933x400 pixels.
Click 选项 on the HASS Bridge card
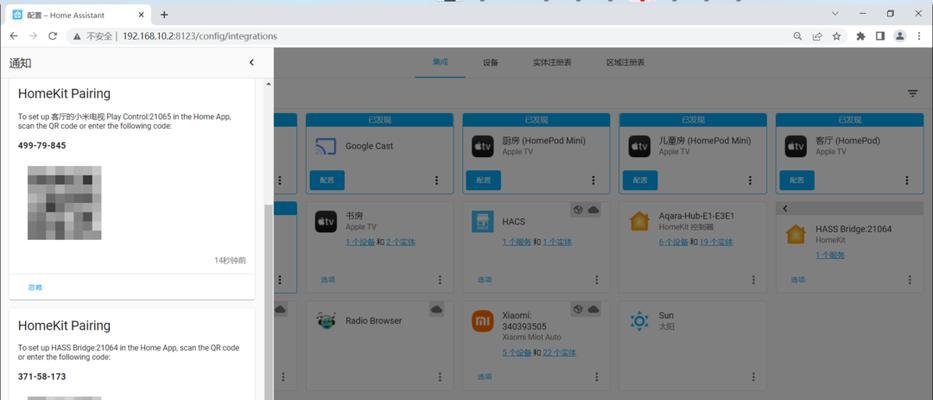798,279
